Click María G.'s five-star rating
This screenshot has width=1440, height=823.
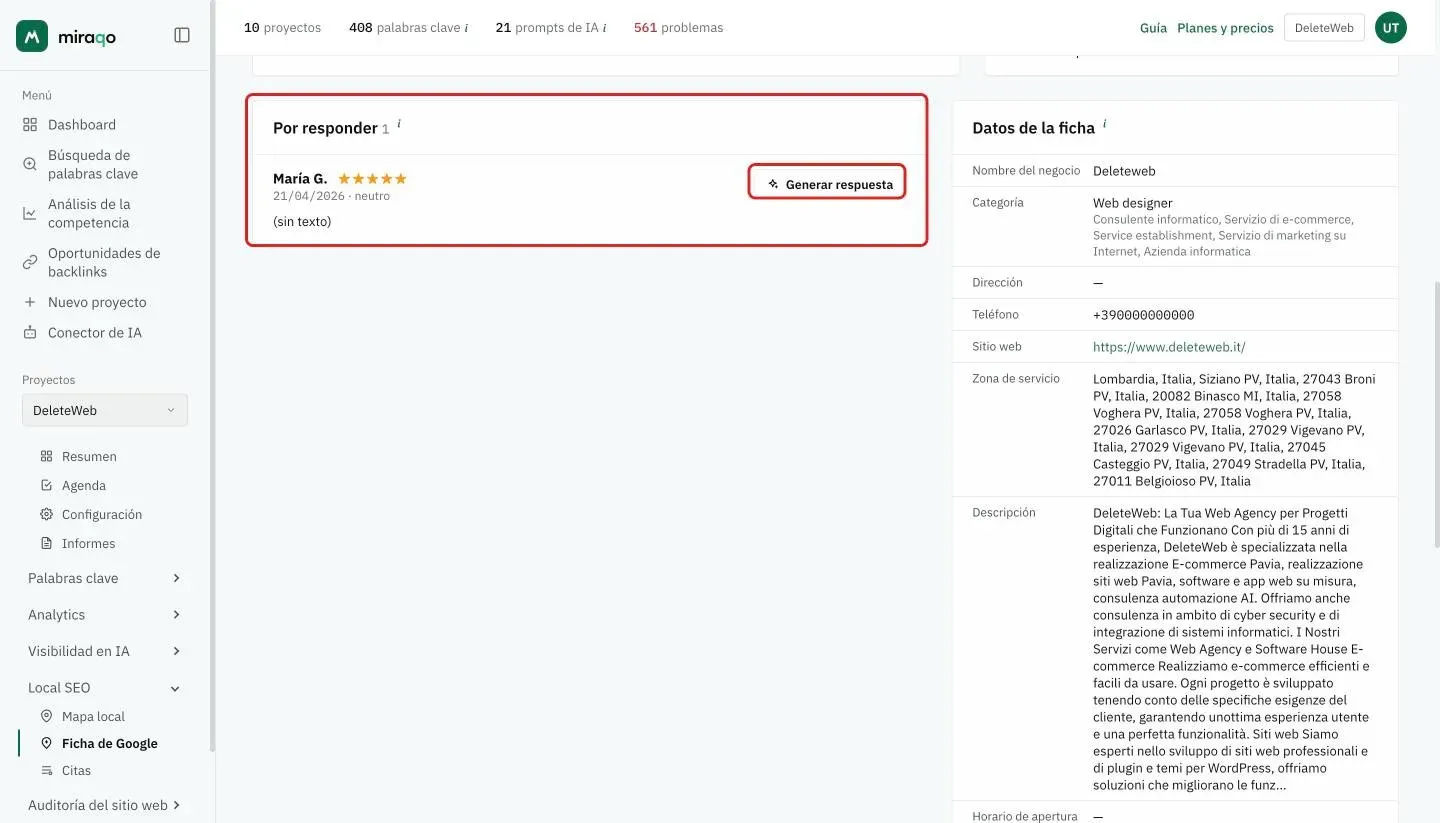[372, 179]
